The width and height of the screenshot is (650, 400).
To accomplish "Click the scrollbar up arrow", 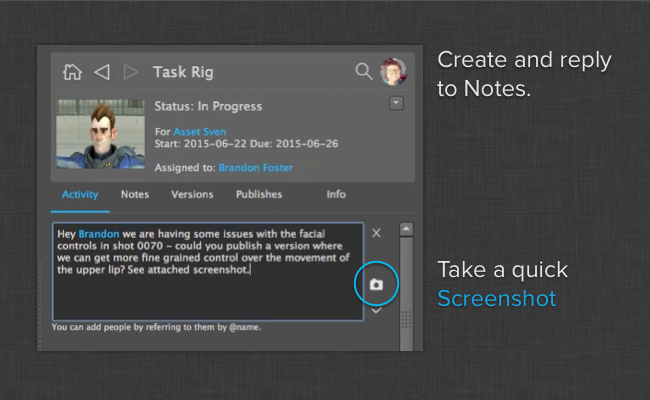I will pos(406,229).
